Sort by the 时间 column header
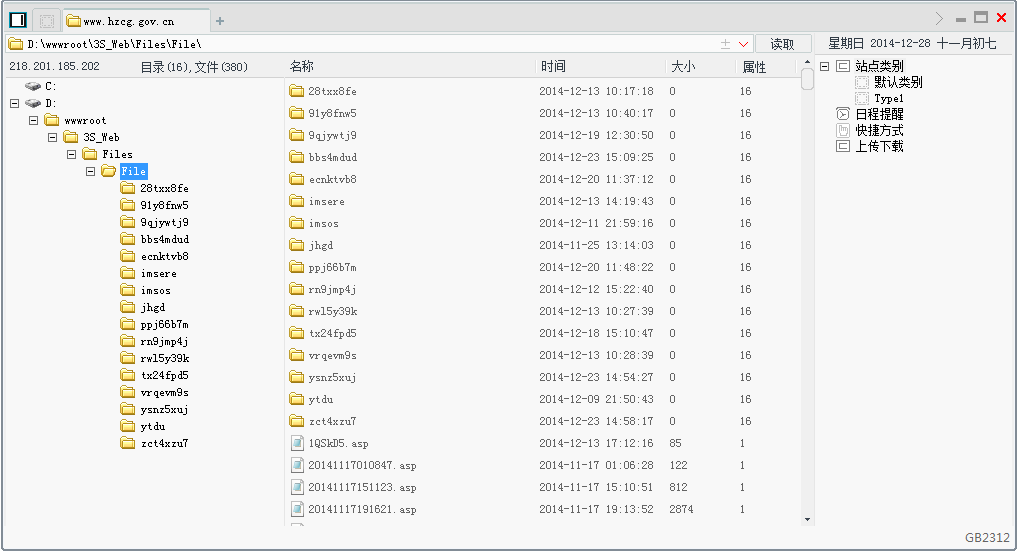 coord(553,66)
